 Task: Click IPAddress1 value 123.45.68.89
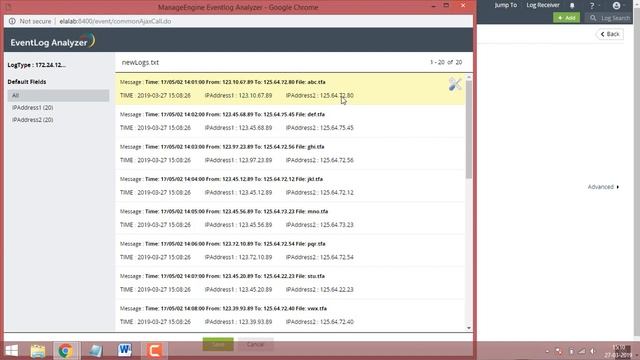point(255,128)
